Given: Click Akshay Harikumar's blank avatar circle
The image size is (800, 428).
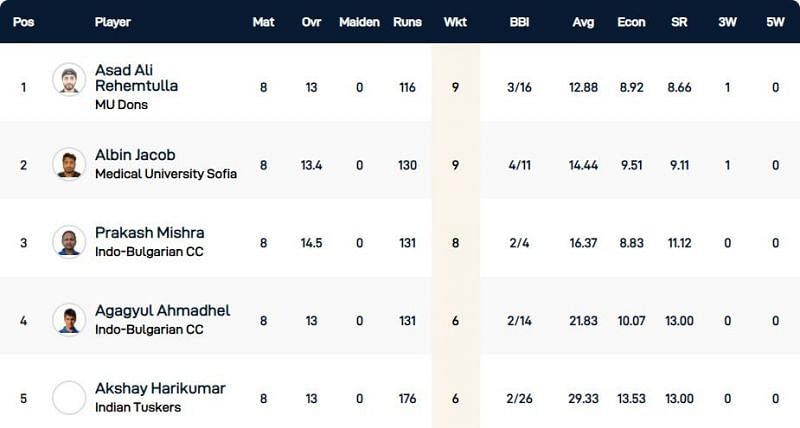Looking at the screenshot, I should 69,397.
